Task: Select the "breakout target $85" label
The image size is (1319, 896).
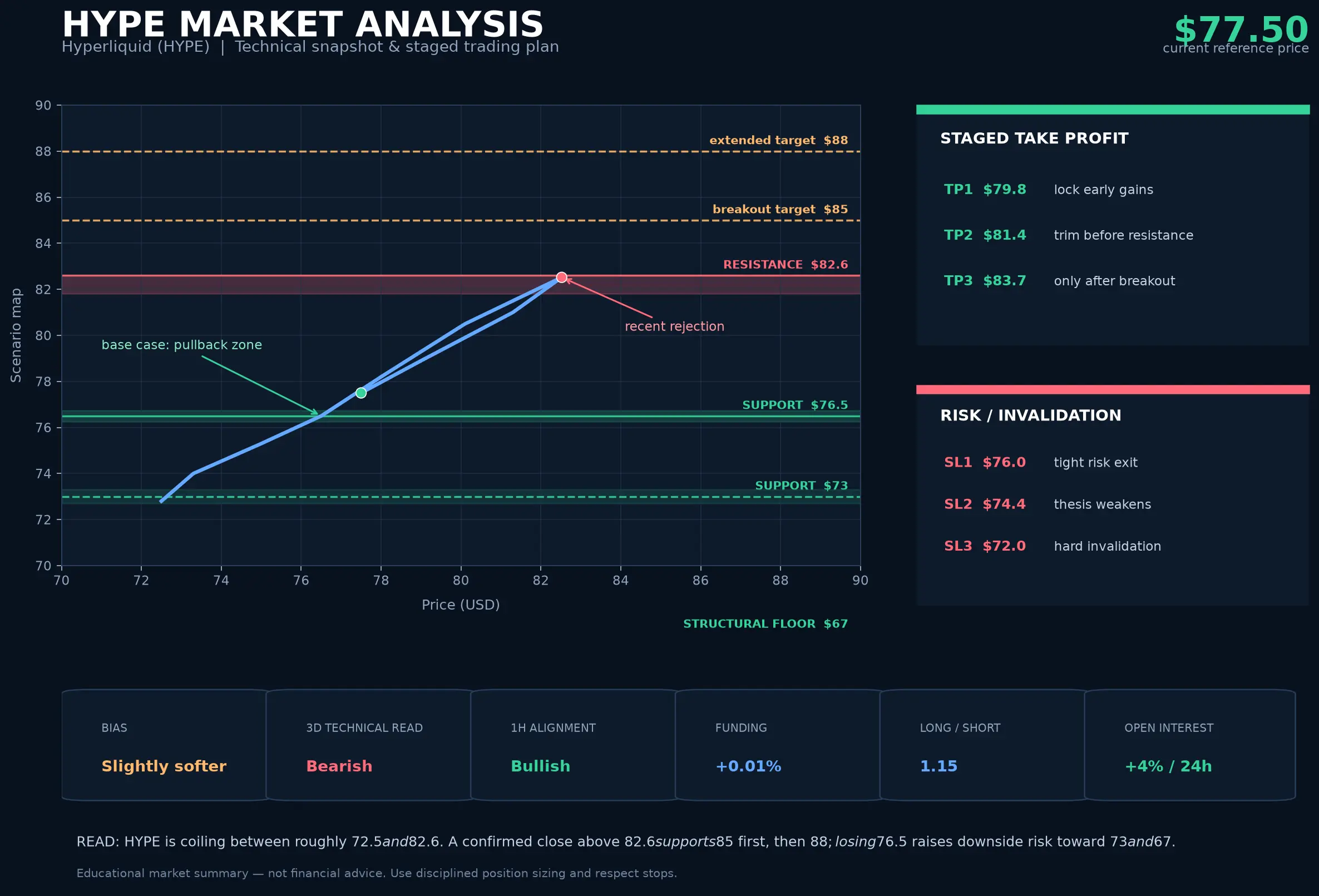Action: [780, 209]
